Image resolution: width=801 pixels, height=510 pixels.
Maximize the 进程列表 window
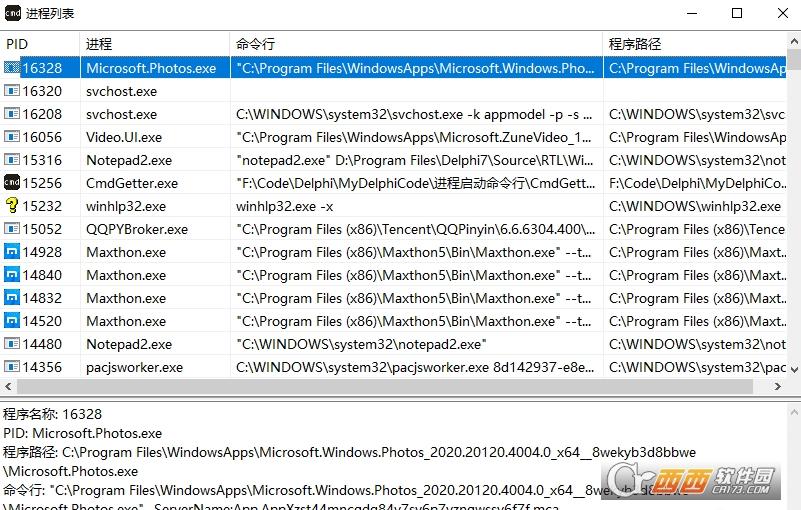pos(737,14)
